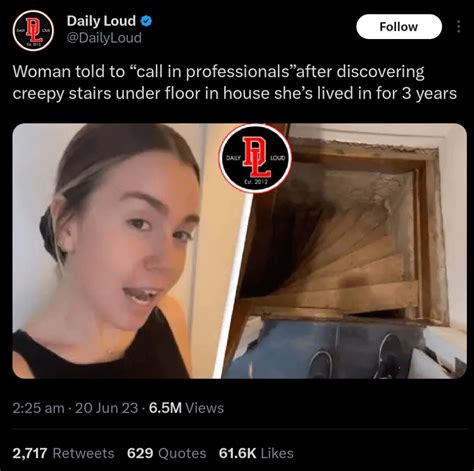Open the Daily Loud profile avatar
The width and height of the screenshot is (474, 471).
coord(33,31)
